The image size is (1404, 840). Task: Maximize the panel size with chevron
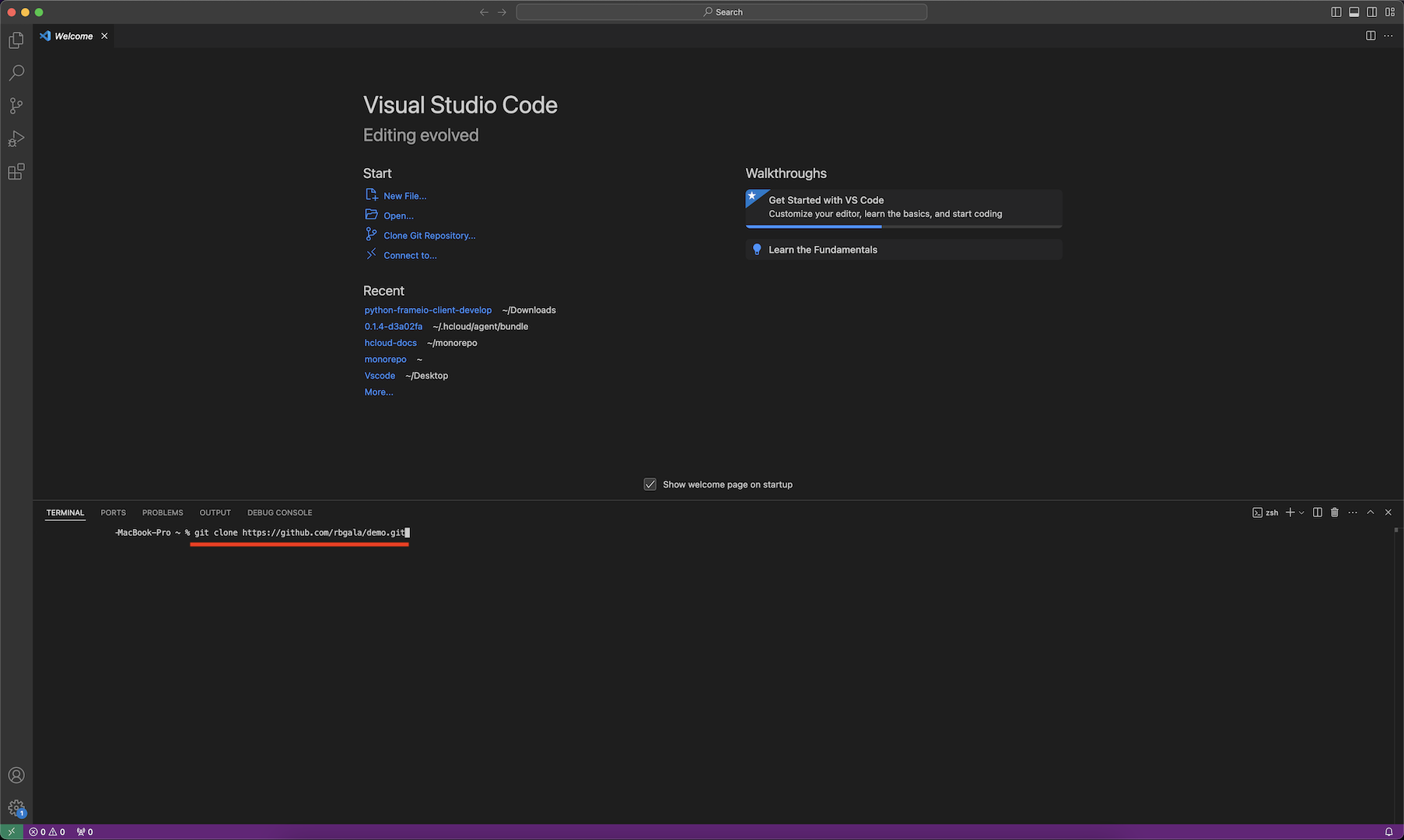[1371, 513]
